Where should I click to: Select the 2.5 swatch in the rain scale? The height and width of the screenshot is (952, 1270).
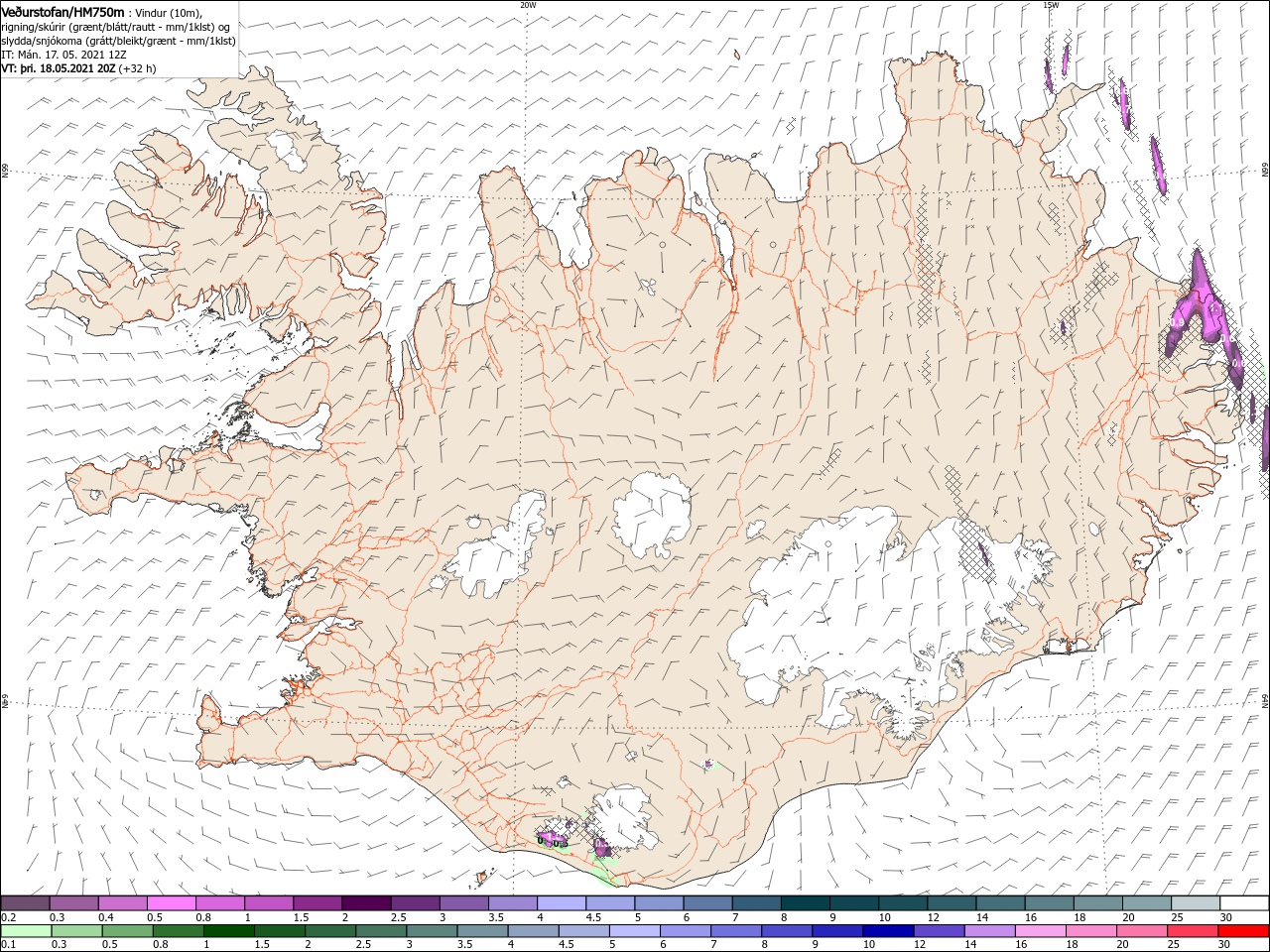coord(380,931)
